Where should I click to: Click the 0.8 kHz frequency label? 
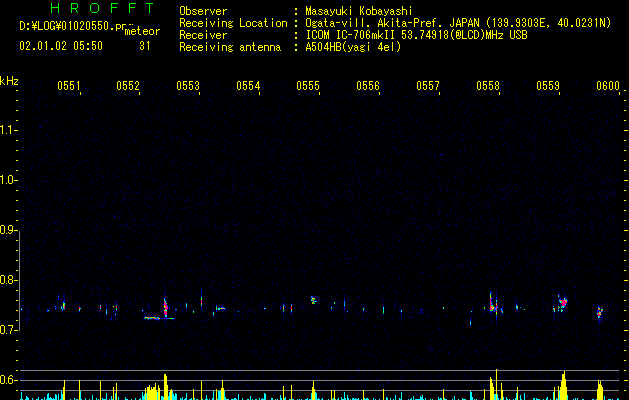(x=9, y=280)
